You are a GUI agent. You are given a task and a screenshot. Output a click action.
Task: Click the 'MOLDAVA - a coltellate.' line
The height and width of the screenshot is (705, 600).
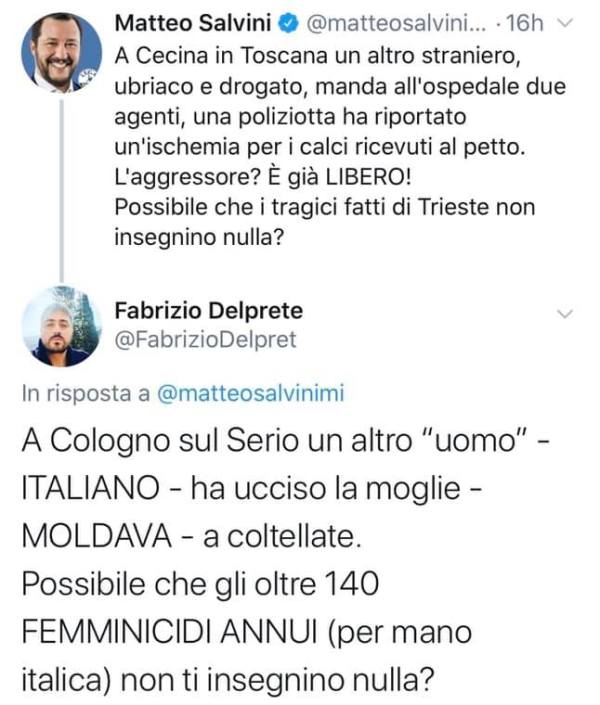pos(192,536)
